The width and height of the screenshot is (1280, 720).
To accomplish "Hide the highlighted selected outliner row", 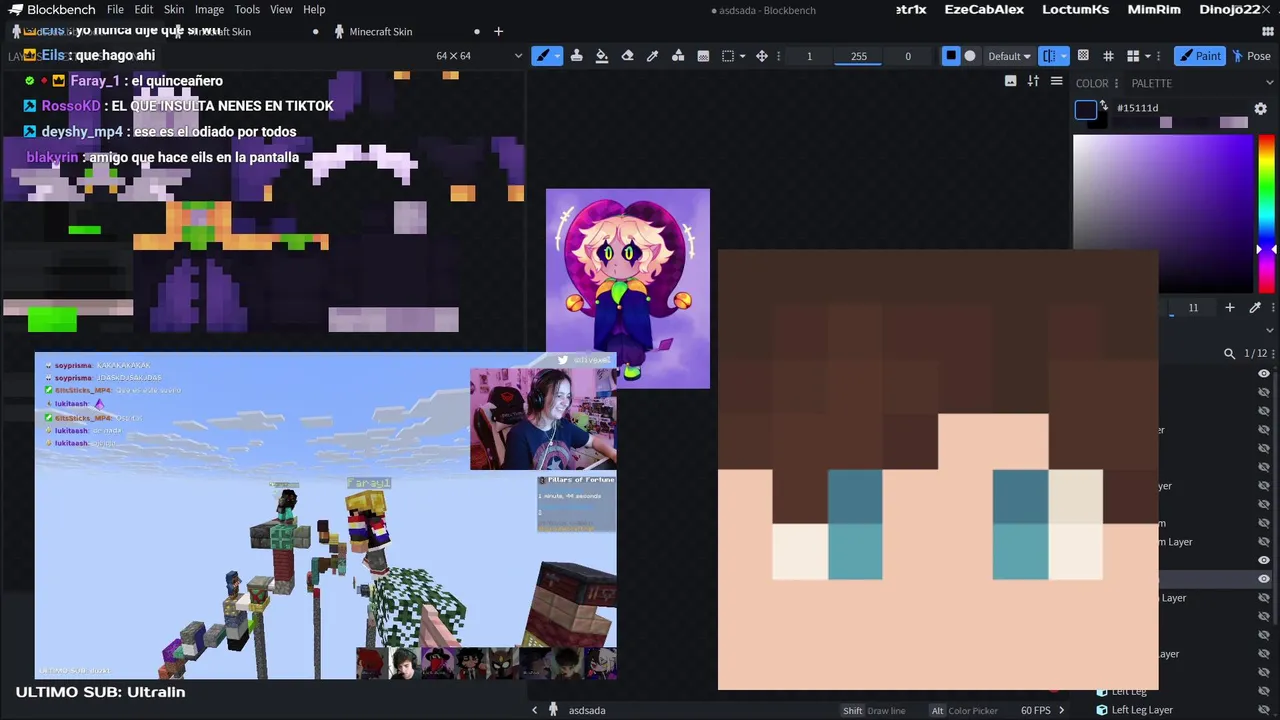I will 1264,579.
